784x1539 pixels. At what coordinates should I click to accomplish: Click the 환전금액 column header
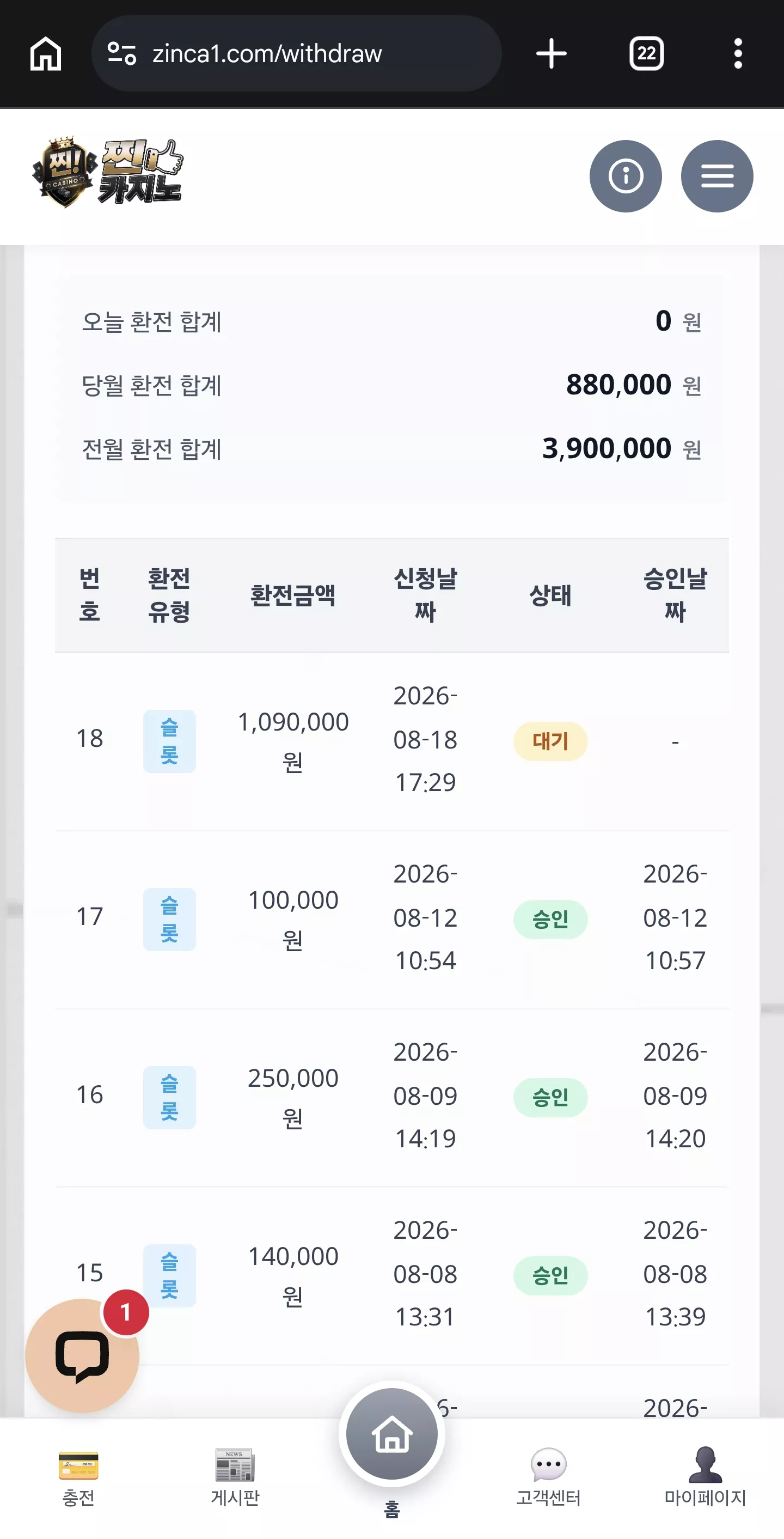coord(292,595)
